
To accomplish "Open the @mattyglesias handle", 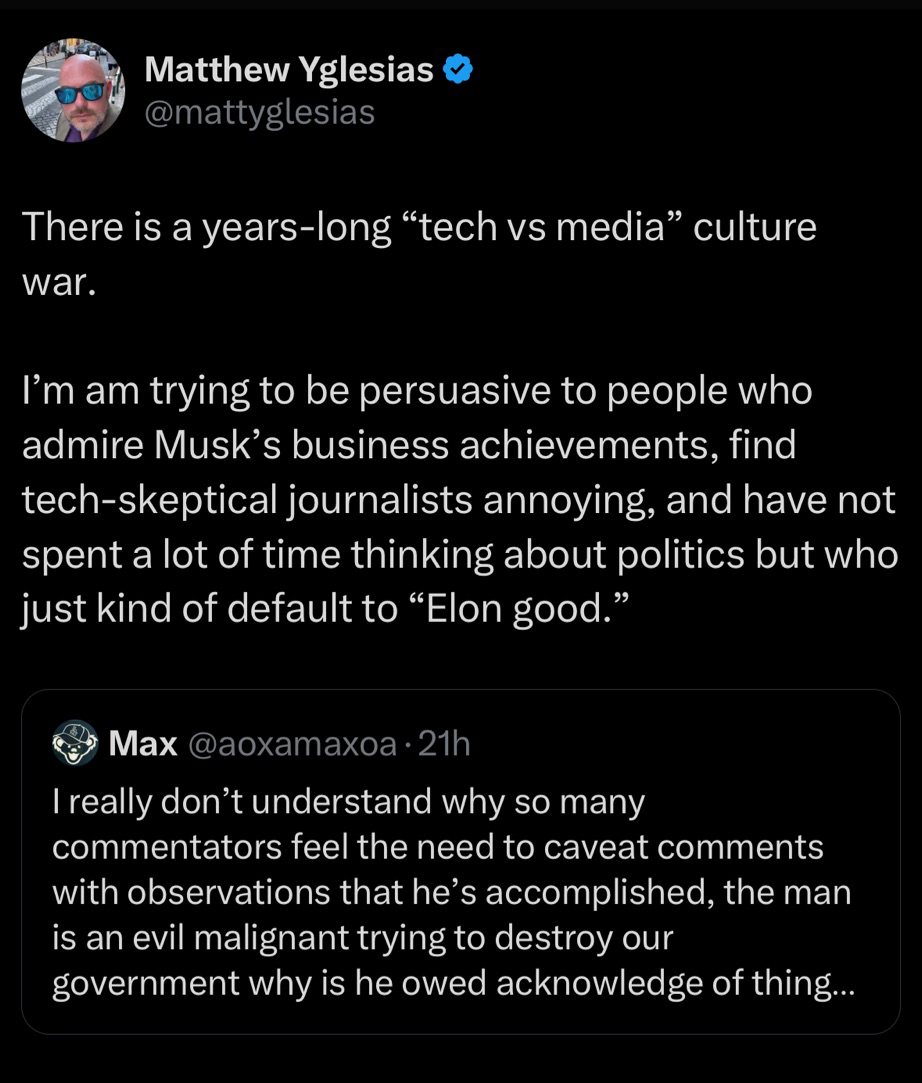I will [260, 113].
